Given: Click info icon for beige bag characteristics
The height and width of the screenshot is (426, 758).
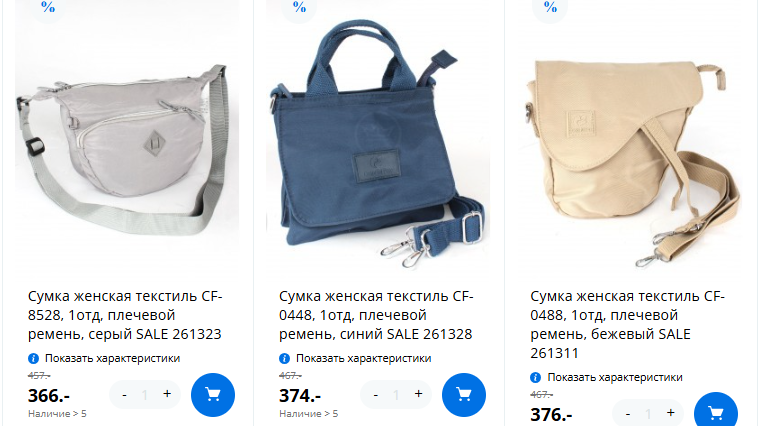Looking at the screenshot, I should [536, 377].
